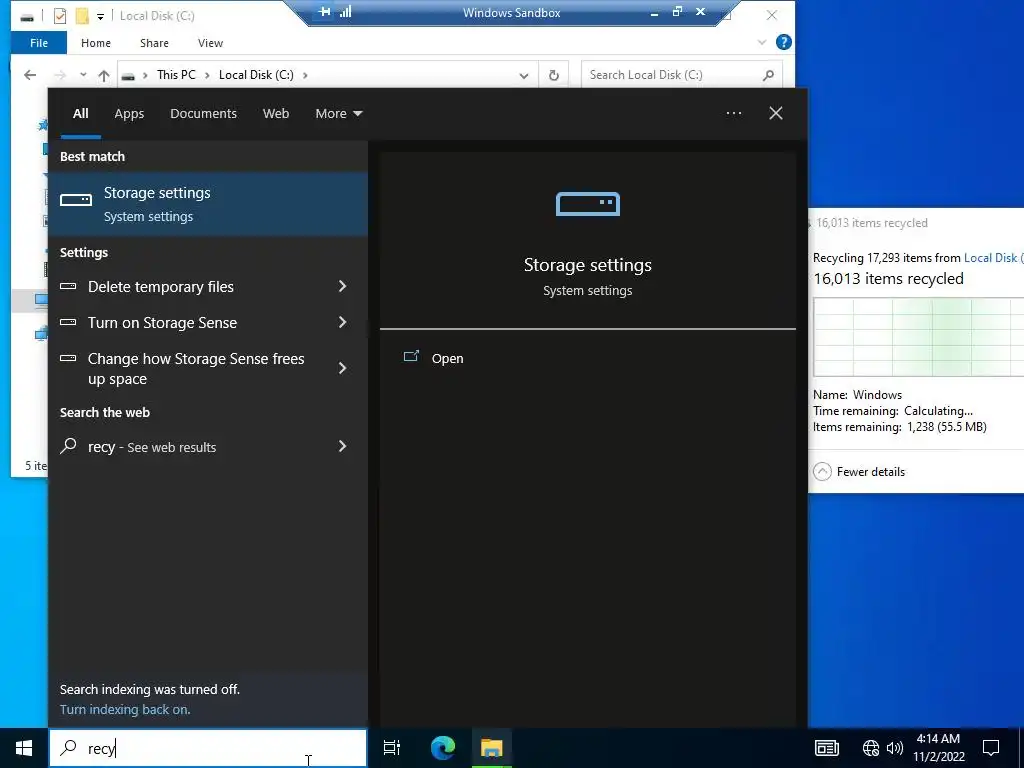Click the Explorer search magnifier icon
Screen dimensions: 1024x768
[769, 75]
